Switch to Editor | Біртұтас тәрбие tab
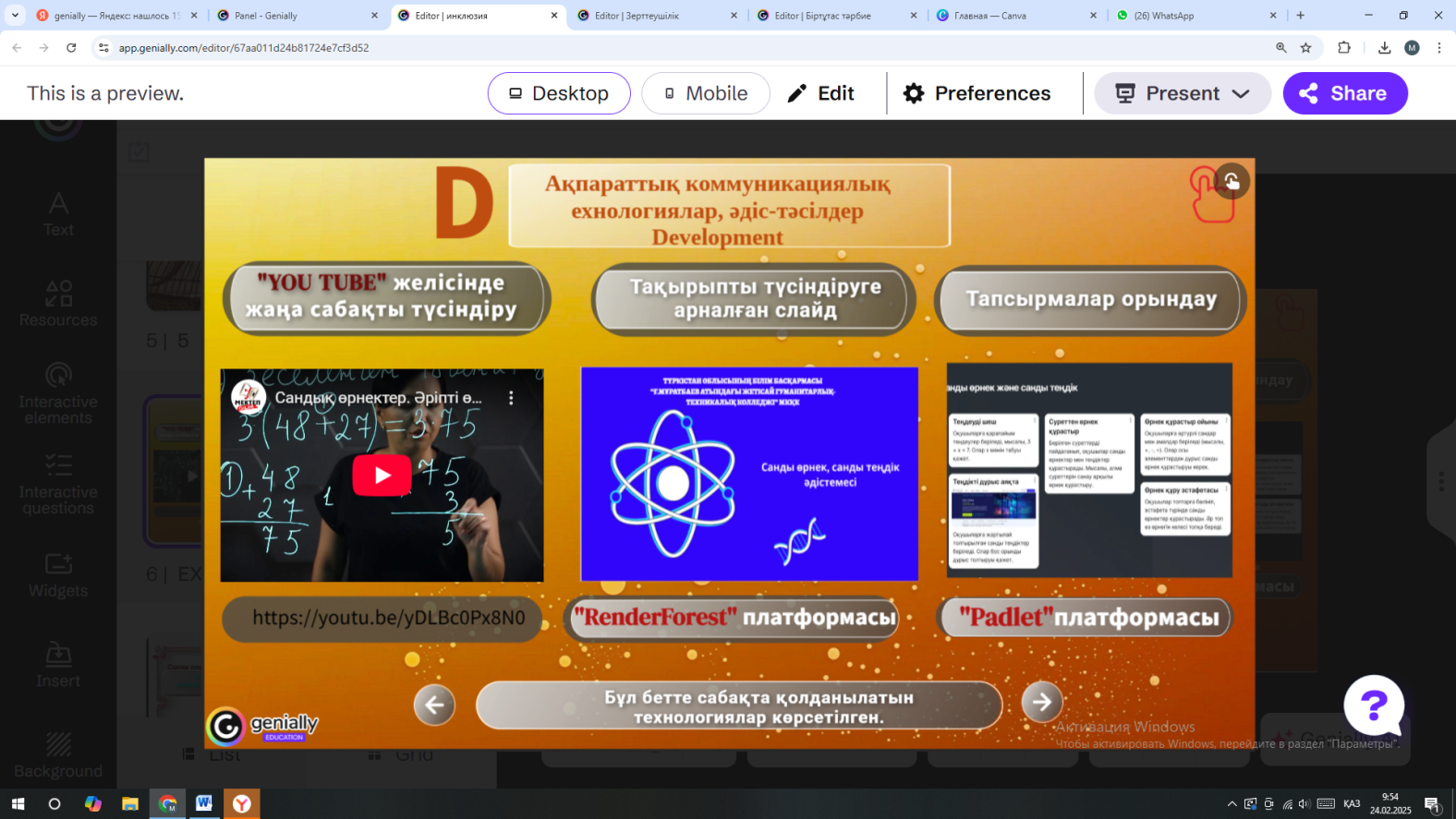Viewport: 1456px width, 819px height. [837, 16]
